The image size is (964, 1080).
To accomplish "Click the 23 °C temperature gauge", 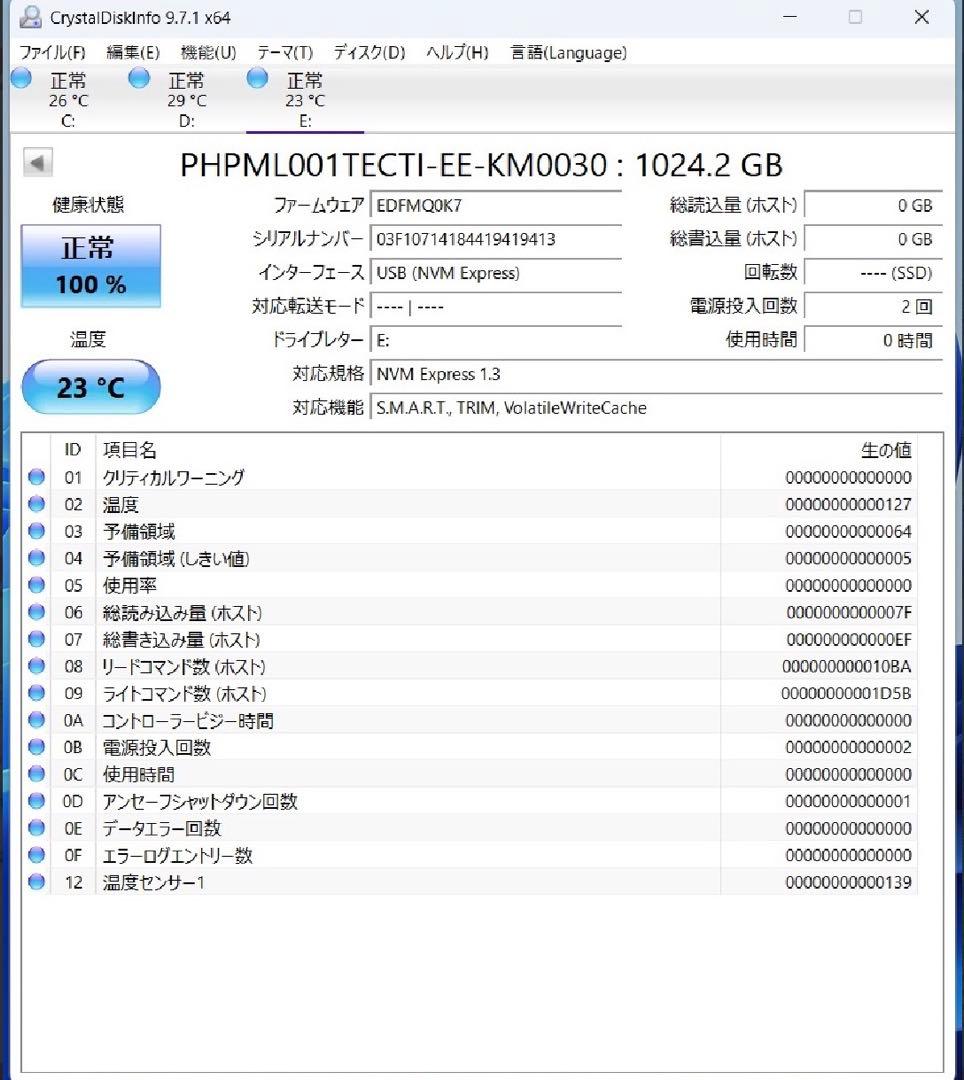I will pyautogui.click(x=90, y=387).
